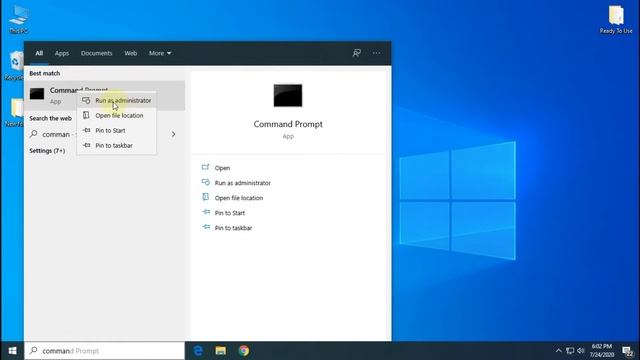640x360 pixels.
Task: Expand the More filter dropdown
Action: pos(160,53)
